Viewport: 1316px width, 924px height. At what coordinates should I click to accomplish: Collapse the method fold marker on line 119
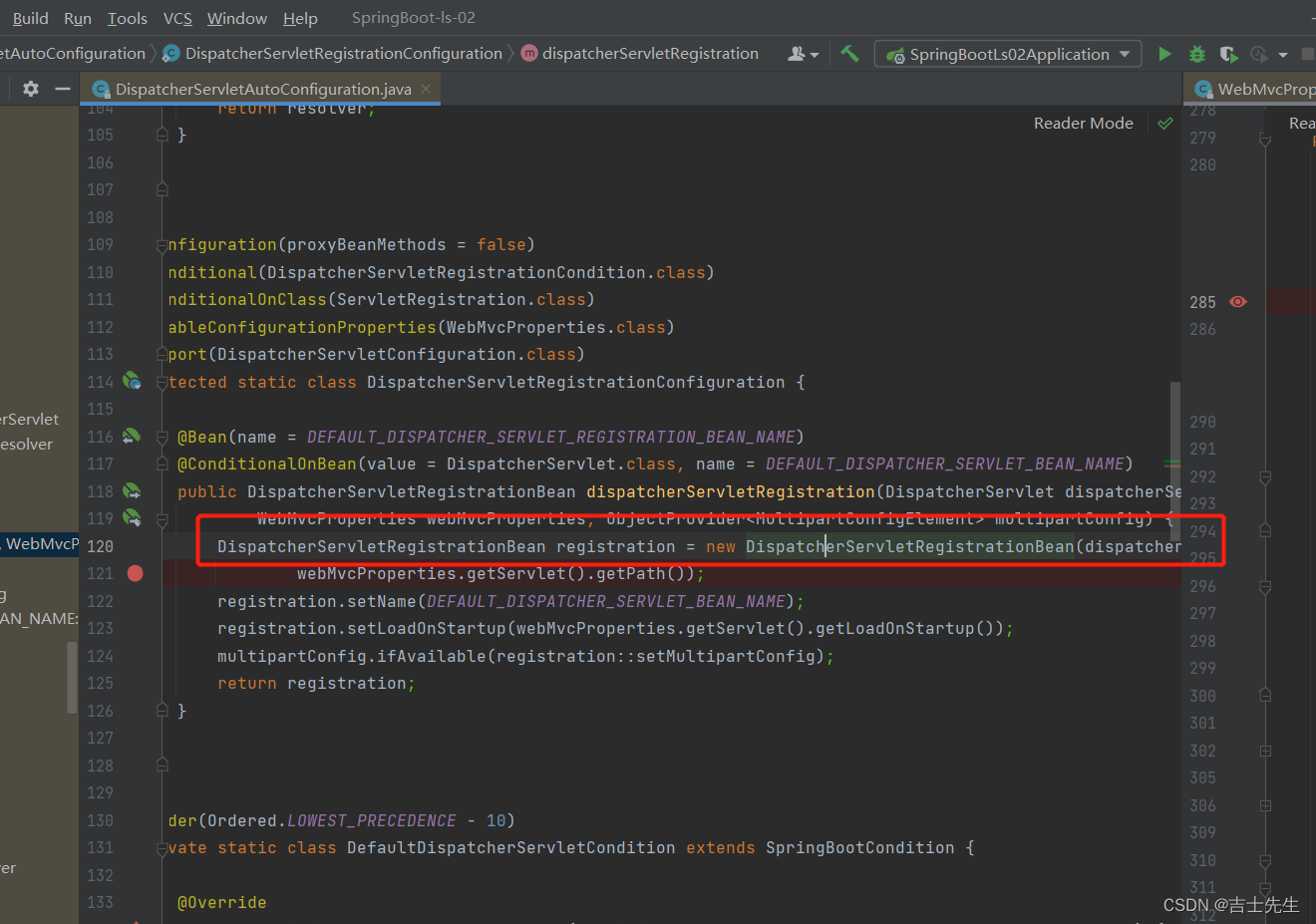point(162,518)
